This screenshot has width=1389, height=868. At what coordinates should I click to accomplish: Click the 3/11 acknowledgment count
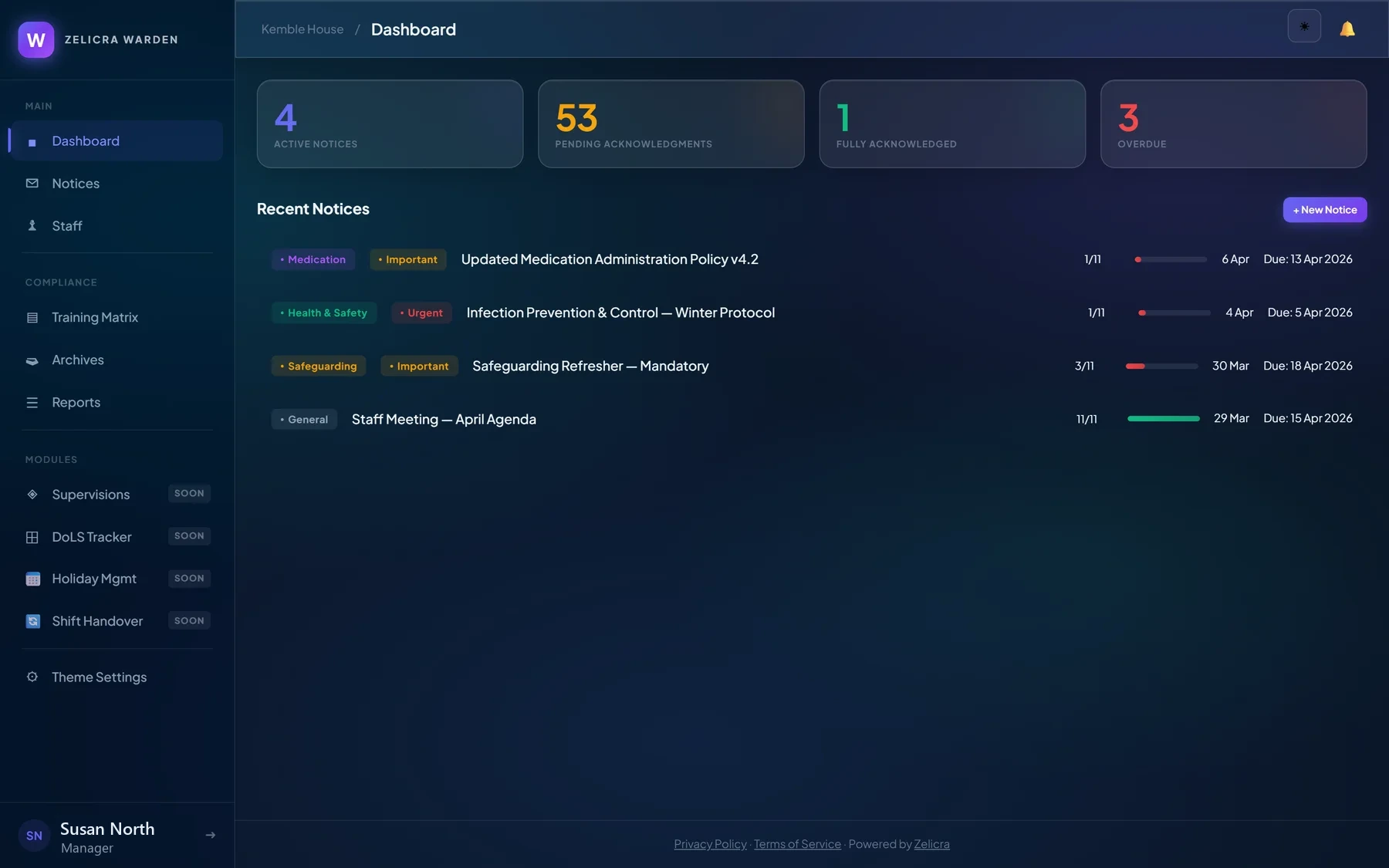point(1084,366)
